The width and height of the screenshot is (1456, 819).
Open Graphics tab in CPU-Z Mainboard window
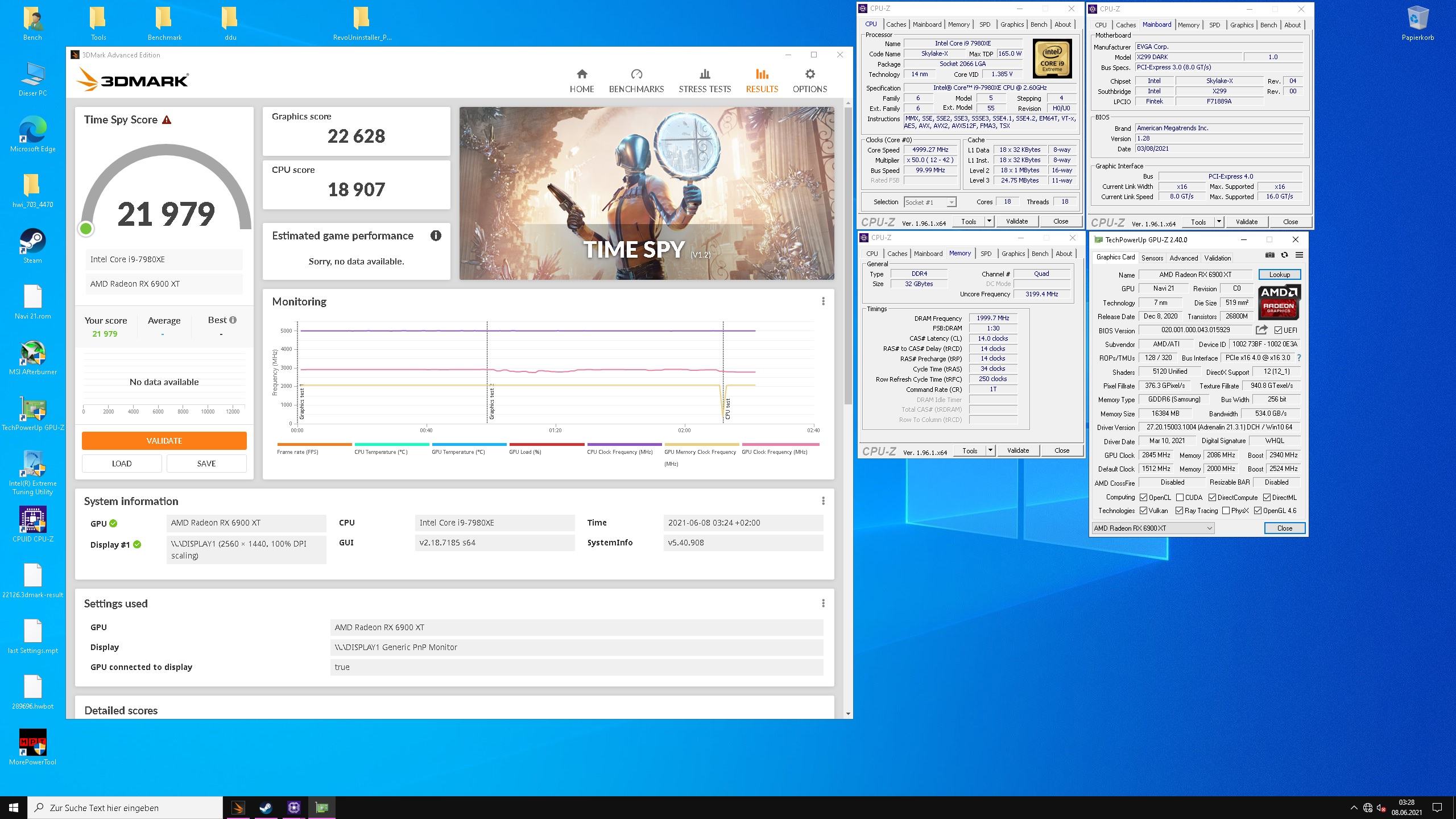pyautogui.click(x=1242, y=25)
